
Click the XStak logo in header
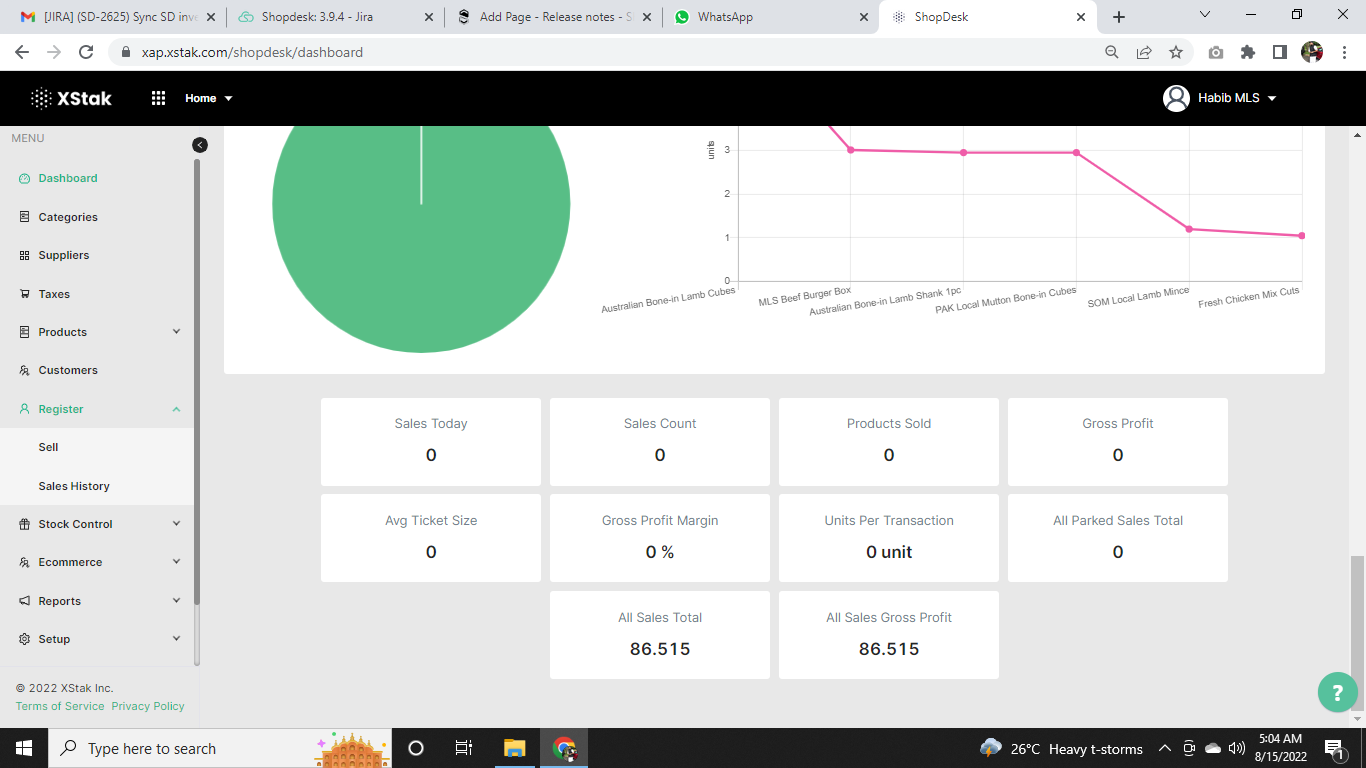71,98
